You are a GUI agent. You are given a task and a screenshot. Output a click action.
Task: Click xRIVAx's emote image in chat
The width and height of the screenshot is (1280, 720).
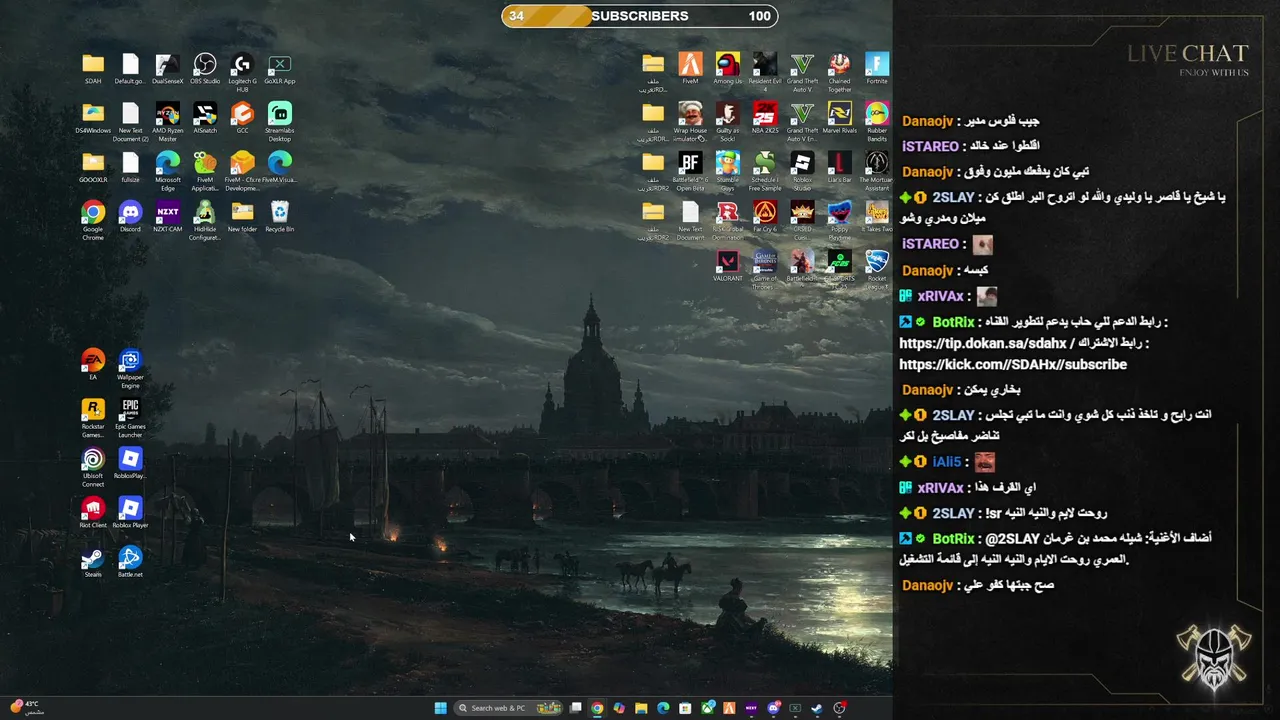[x=987, y=297]
